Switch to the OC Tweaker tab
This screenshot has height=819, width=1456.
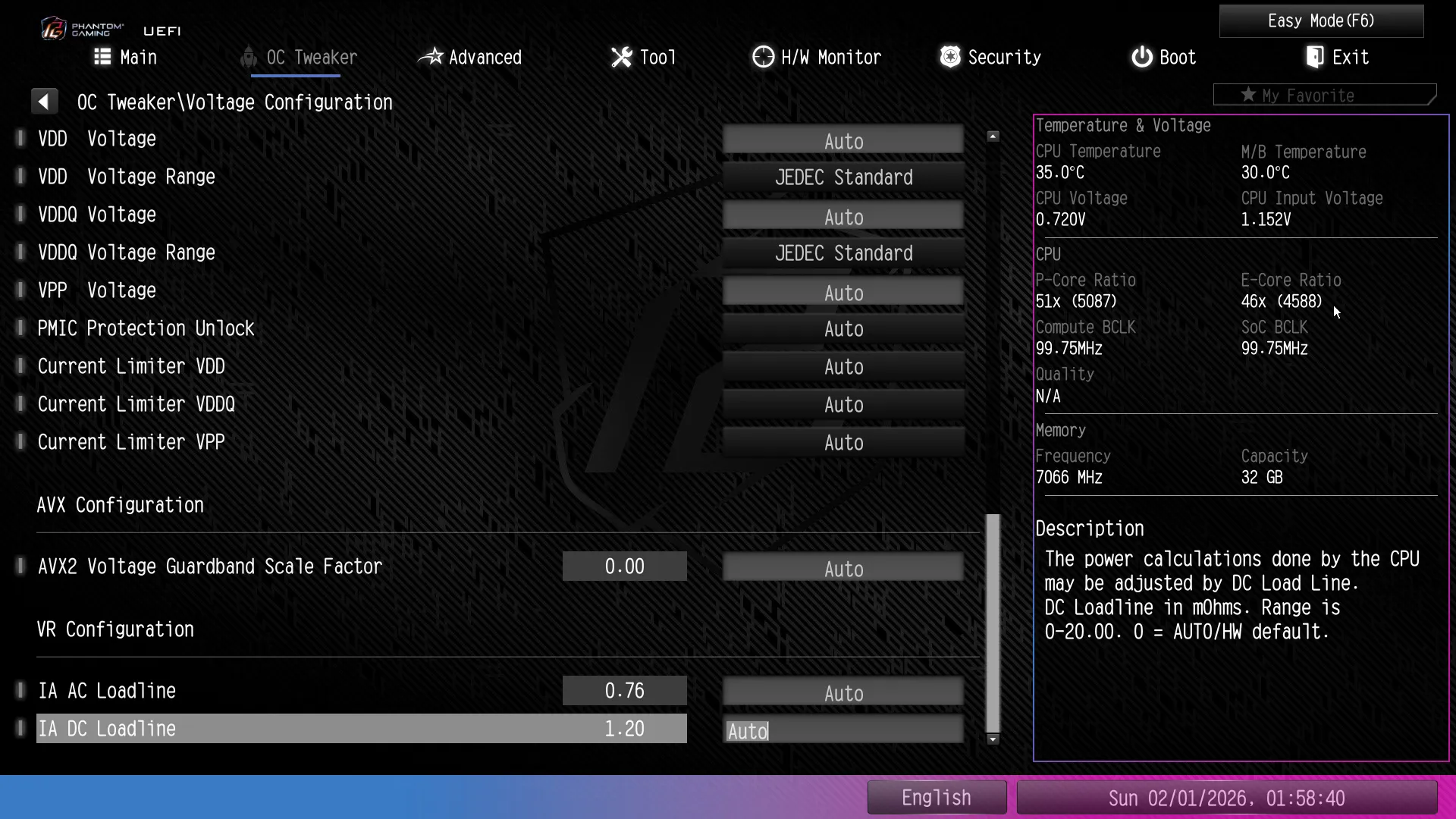[x=311, y=58]
